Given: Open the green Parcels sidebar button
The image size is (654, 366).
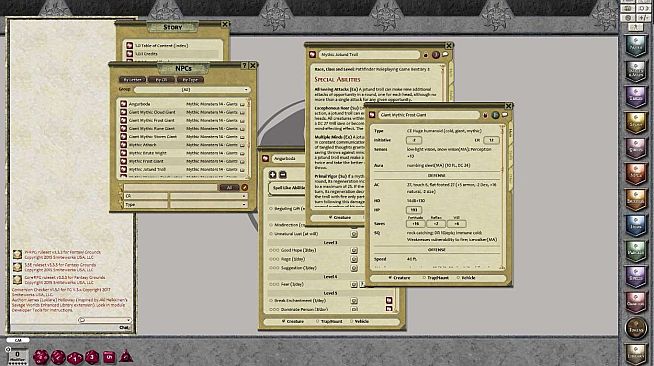Looking at the screenshot, I should click(636, 251).
